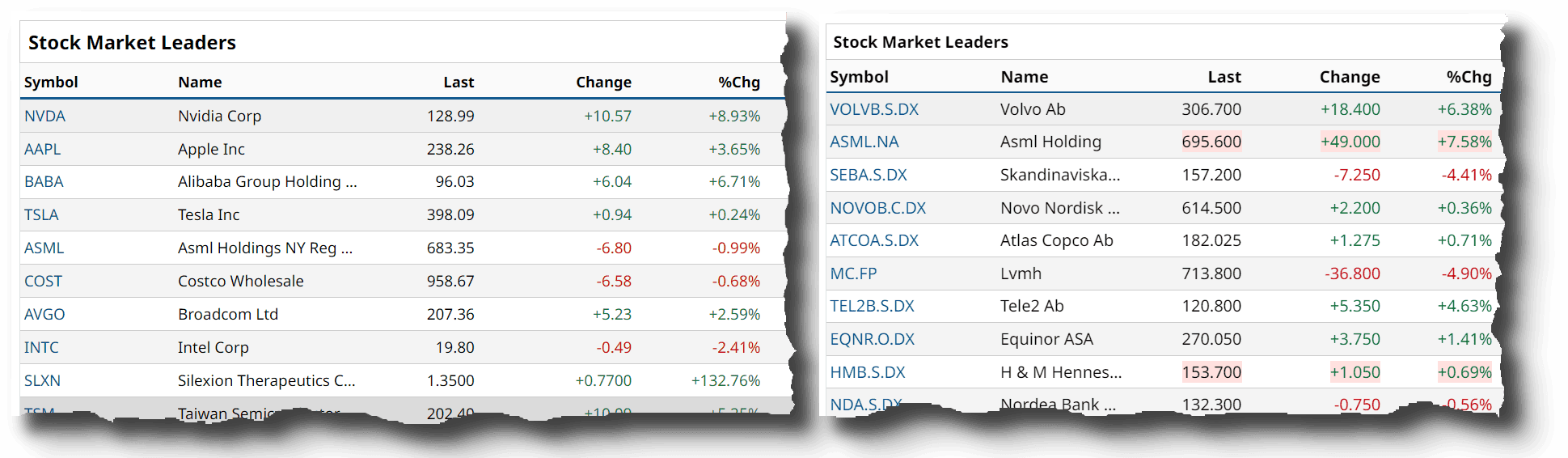Screen dimensions: 1568x458
Task: Open the INTC ticker link
Action: 41,348
